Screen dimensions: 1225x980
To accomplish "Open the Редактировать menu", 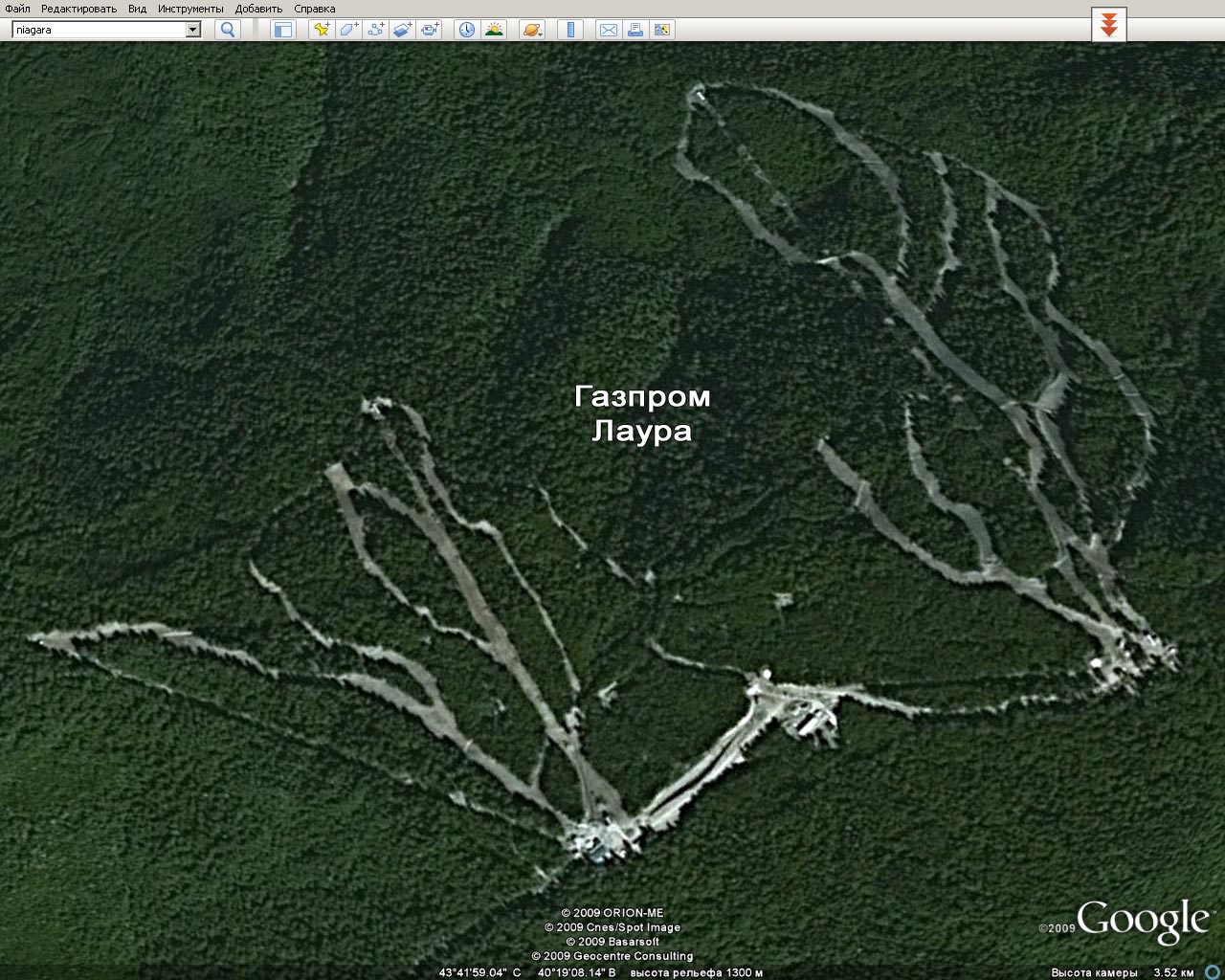I will 78,9.
